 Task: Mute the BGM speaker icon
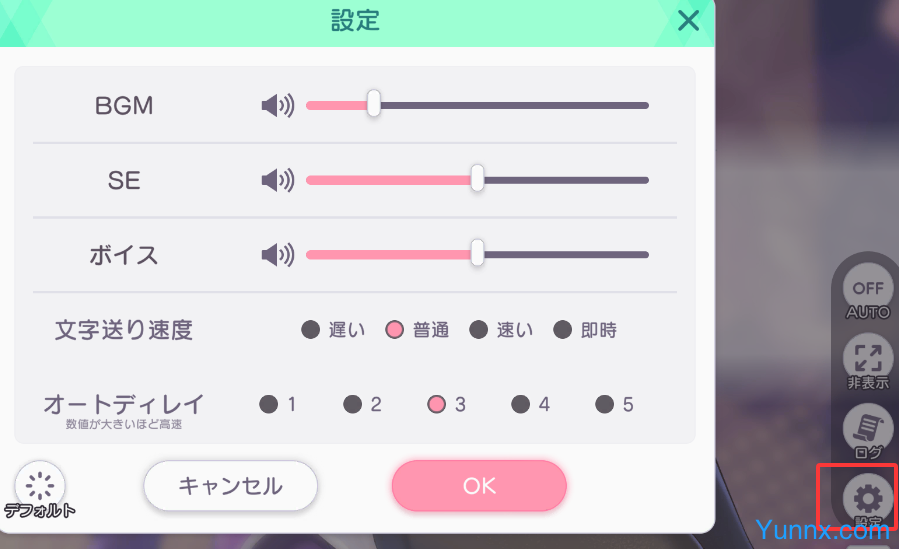(277, 105)
